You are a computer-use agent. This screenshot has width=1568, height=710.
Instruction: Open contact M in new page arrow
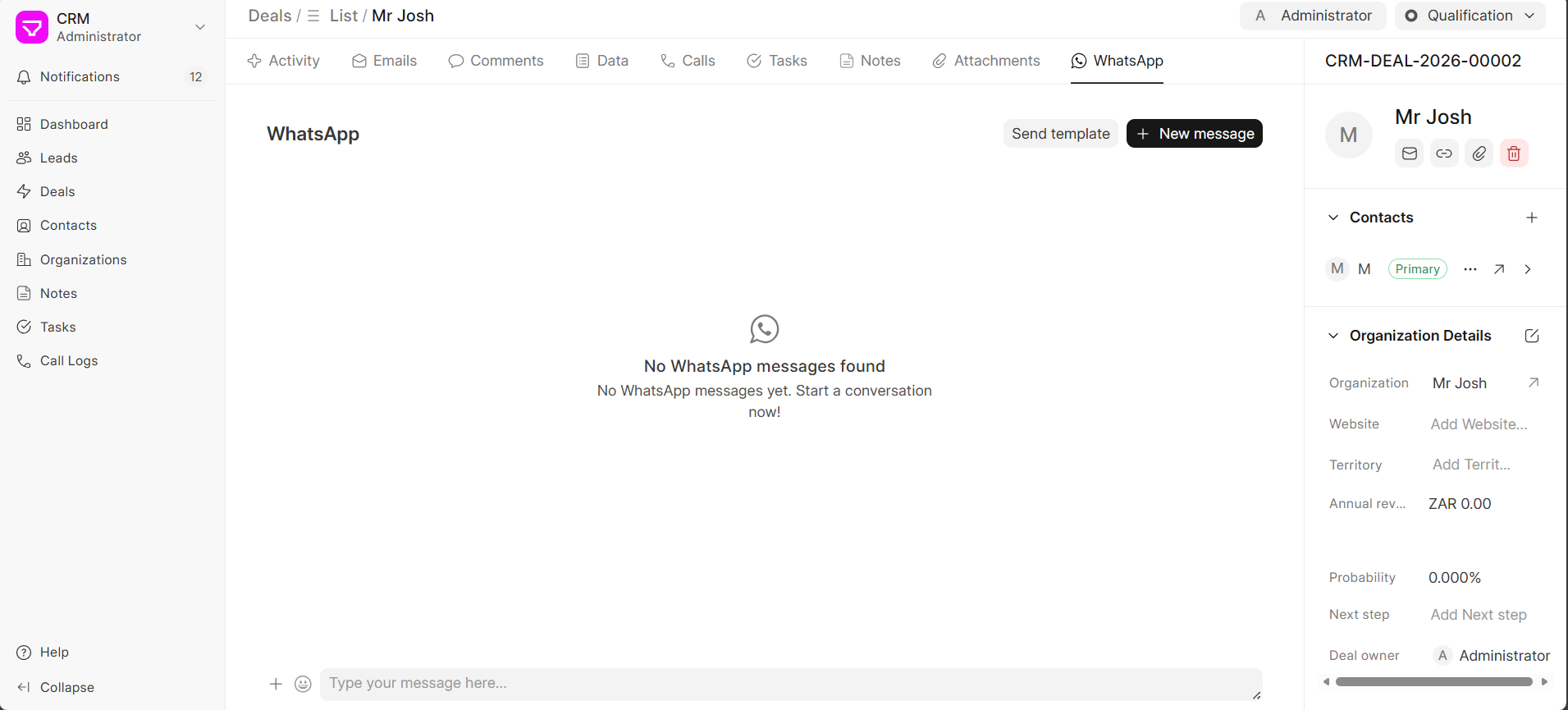coord(1499,269)
